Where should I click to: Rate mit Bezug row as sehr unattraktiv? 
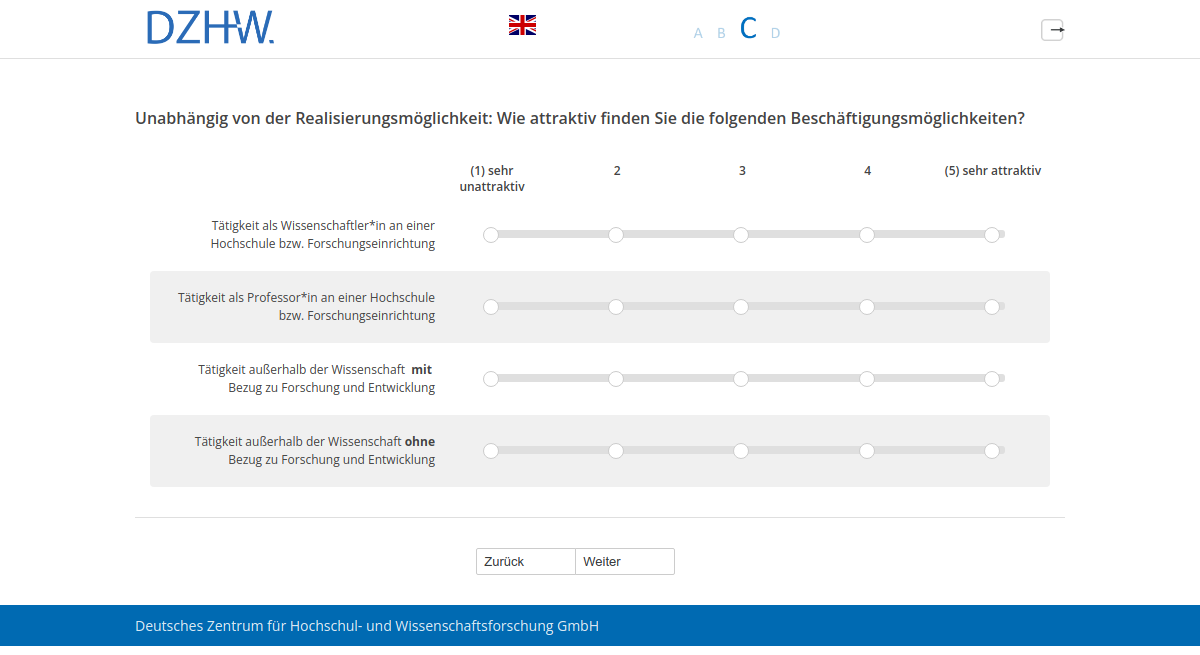pos(491,379)
